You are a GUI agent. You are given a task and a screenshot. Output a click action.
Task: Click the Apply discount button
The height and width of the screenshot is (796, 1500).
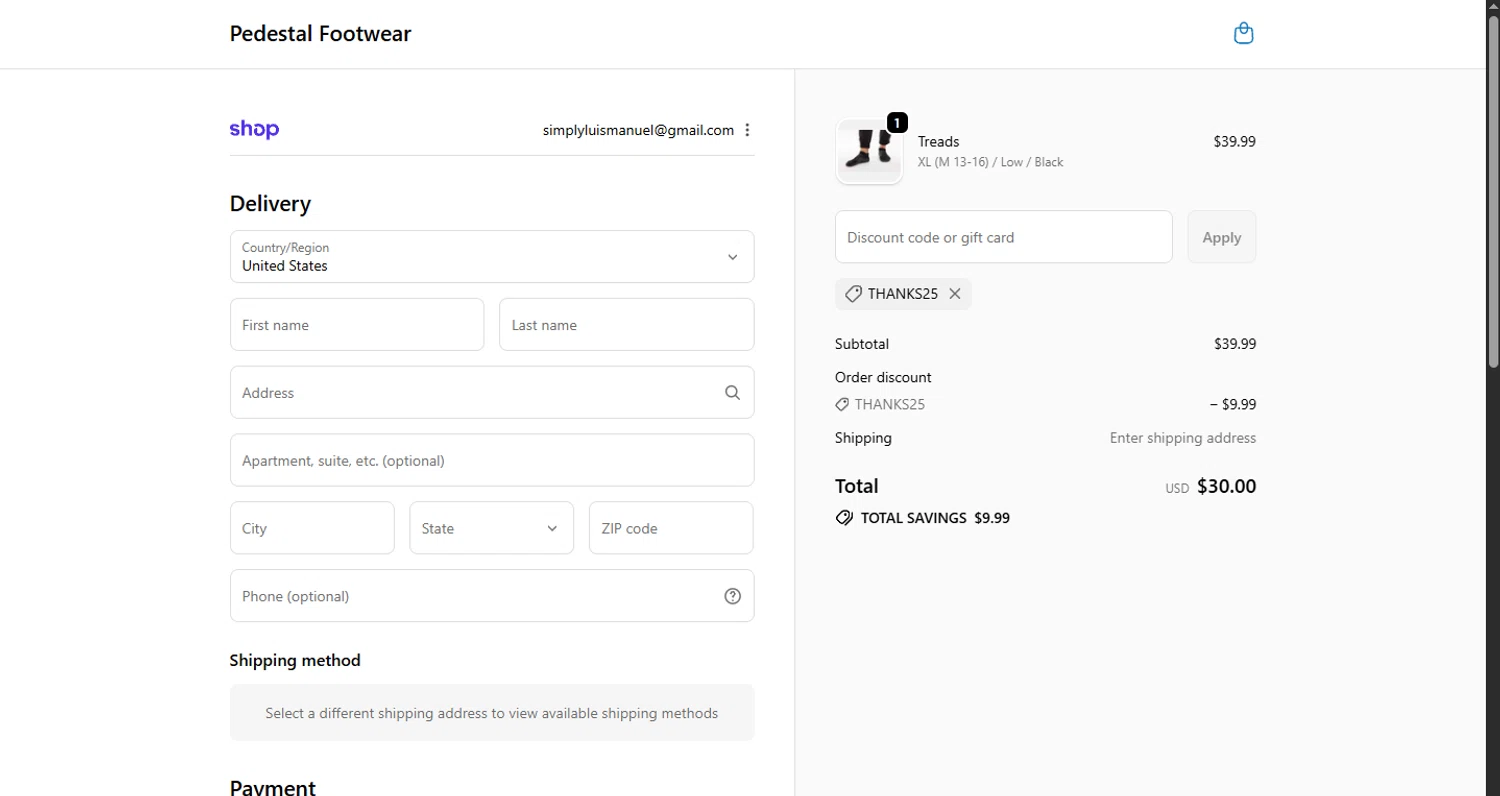click(x=1221, y=237)
